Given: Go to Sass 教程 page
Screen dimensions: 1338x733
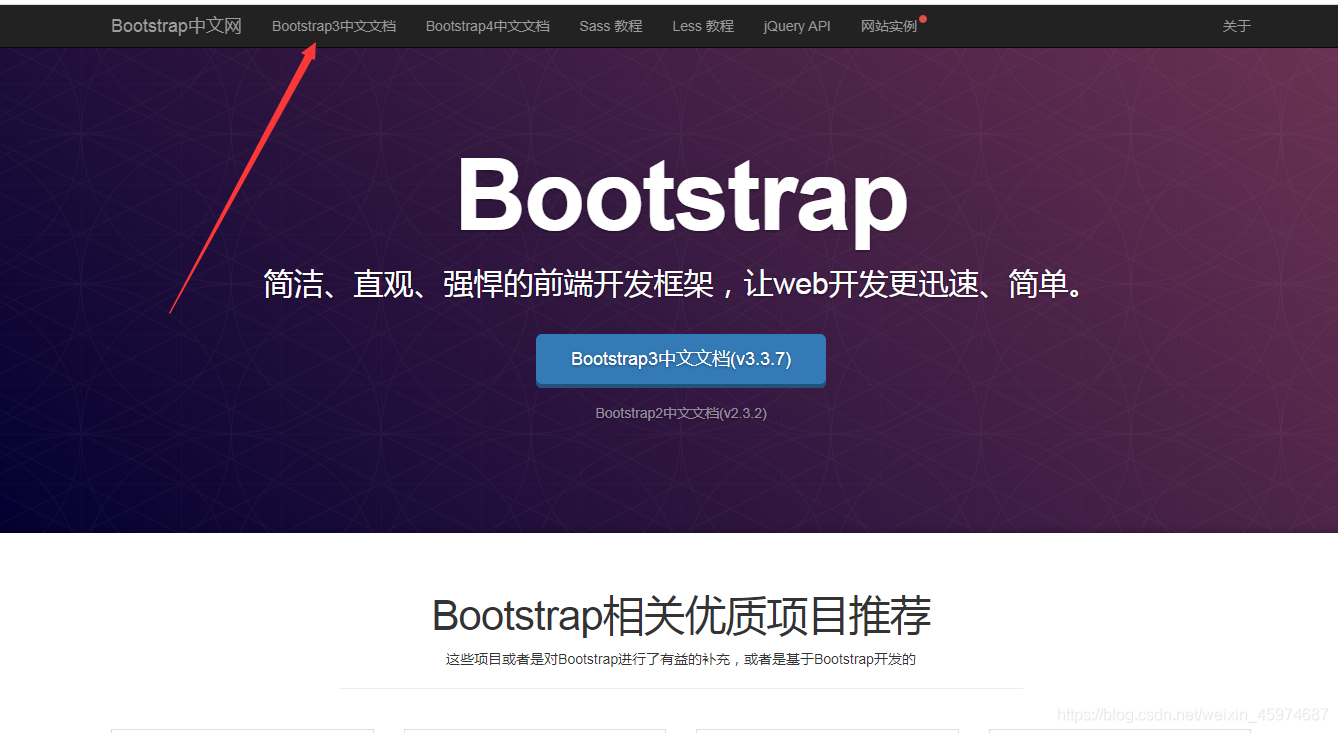Looking at the screenshot, I should [x=611, y=26].
